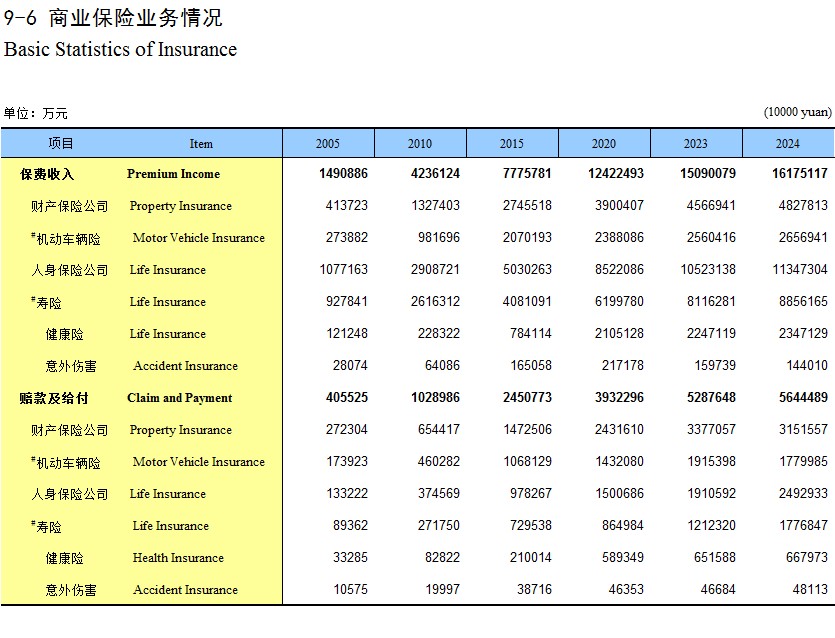
Task: Select the cell containing 48113
Action: tap(807, 590)
